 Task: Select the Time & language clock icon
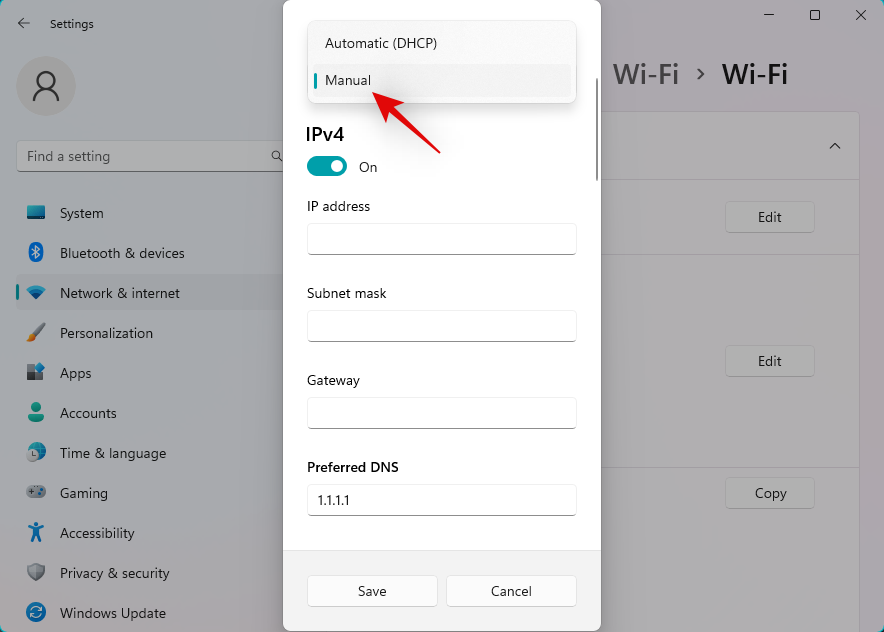pos(34,453)
